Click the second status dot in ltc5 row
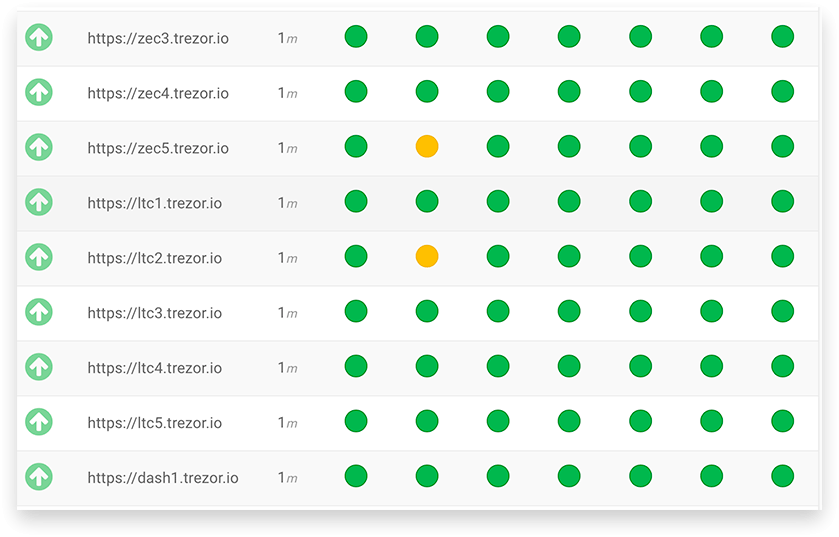The width and height of the screenshot is (839, 537). coord(427,421)
